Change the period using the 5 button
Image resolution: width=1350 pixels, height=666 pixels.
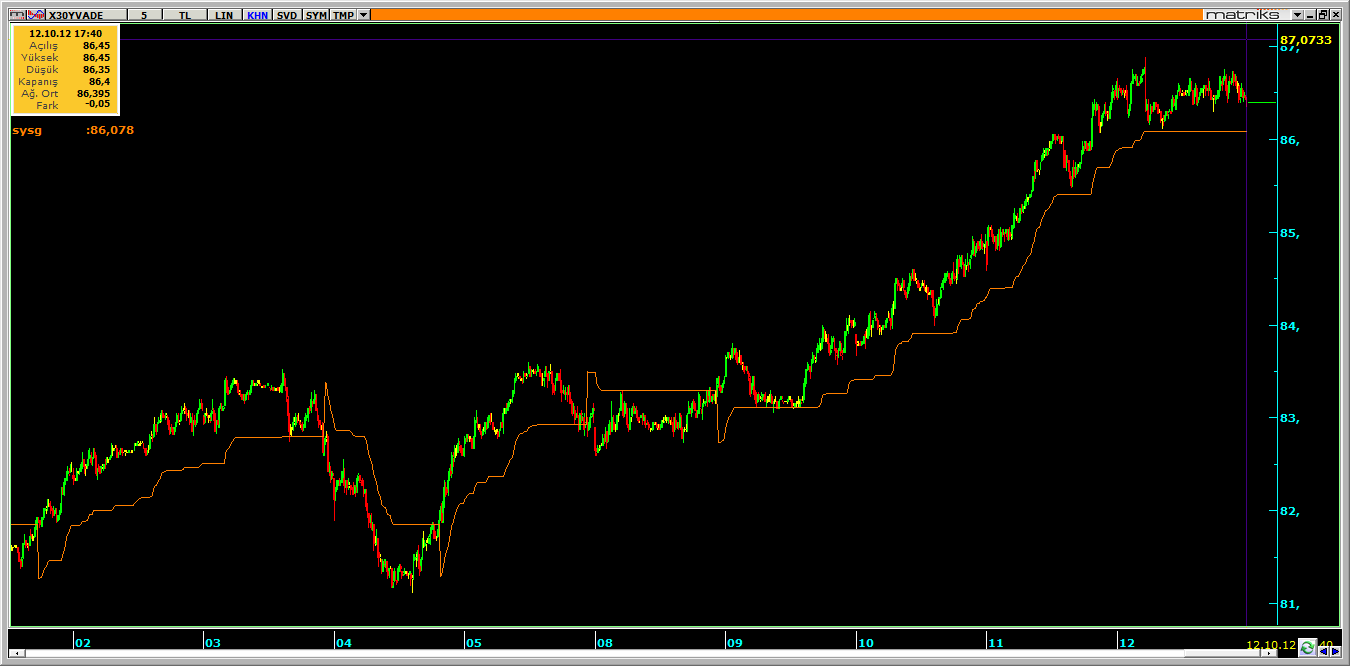(145, 15)
